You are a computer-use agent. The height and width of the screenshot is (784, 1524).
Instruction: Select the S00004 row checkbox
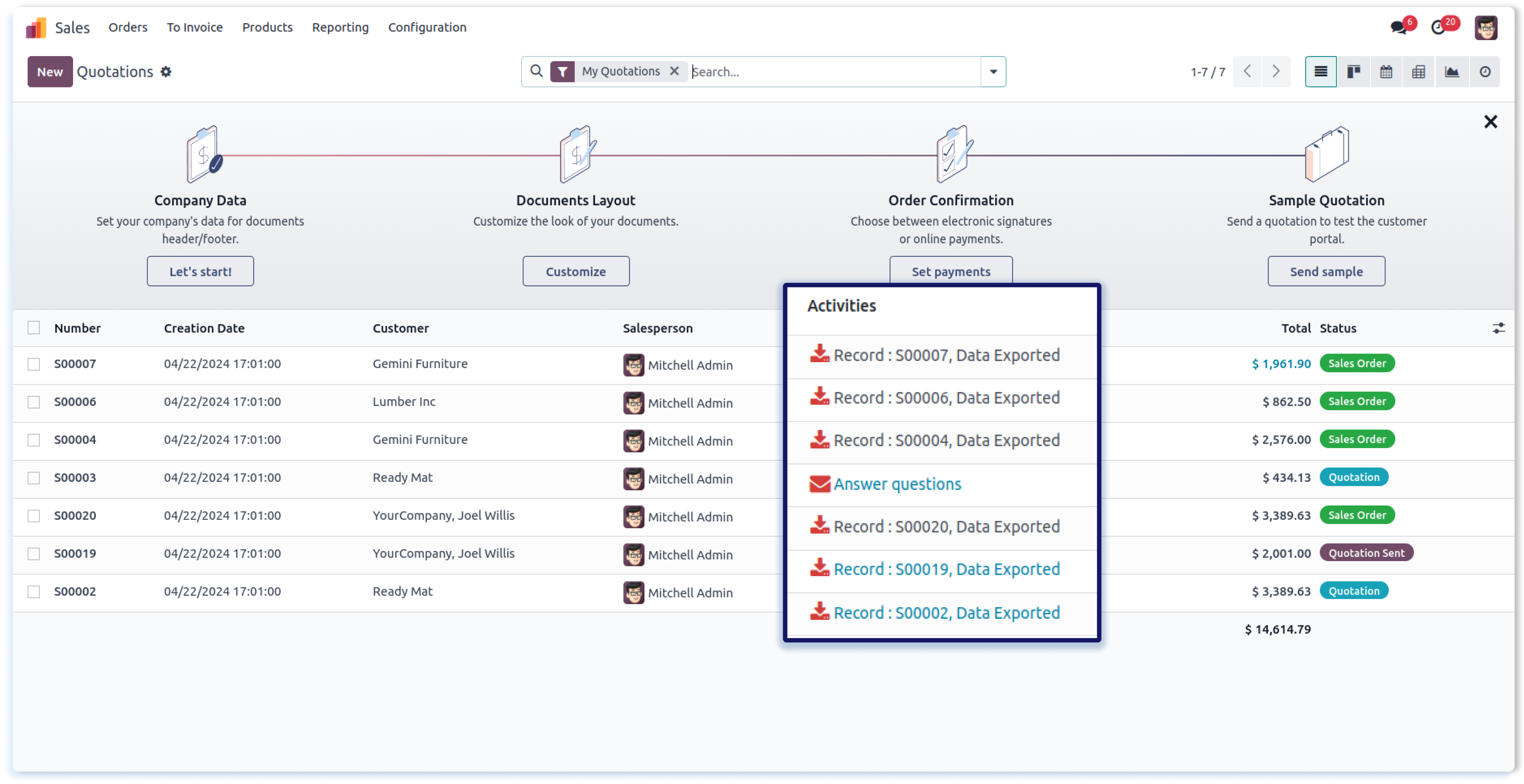[x=34, y=440]
